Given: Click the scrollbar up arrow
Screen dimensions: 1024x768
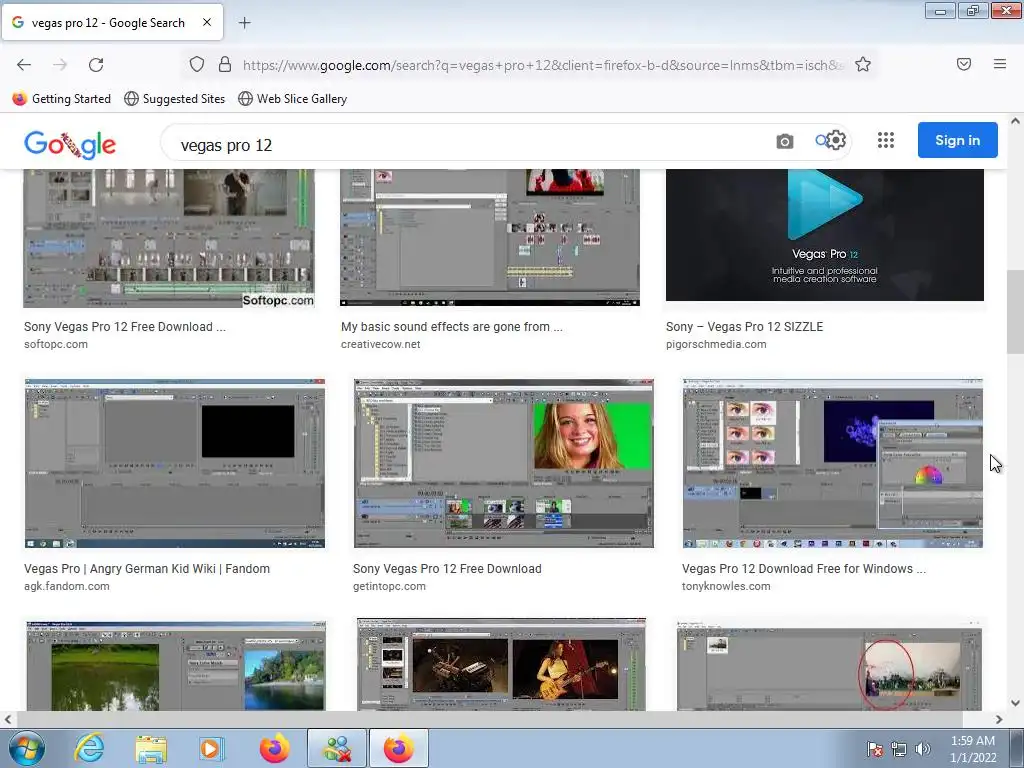Looking at the screenshot, I should point(1015,121).
